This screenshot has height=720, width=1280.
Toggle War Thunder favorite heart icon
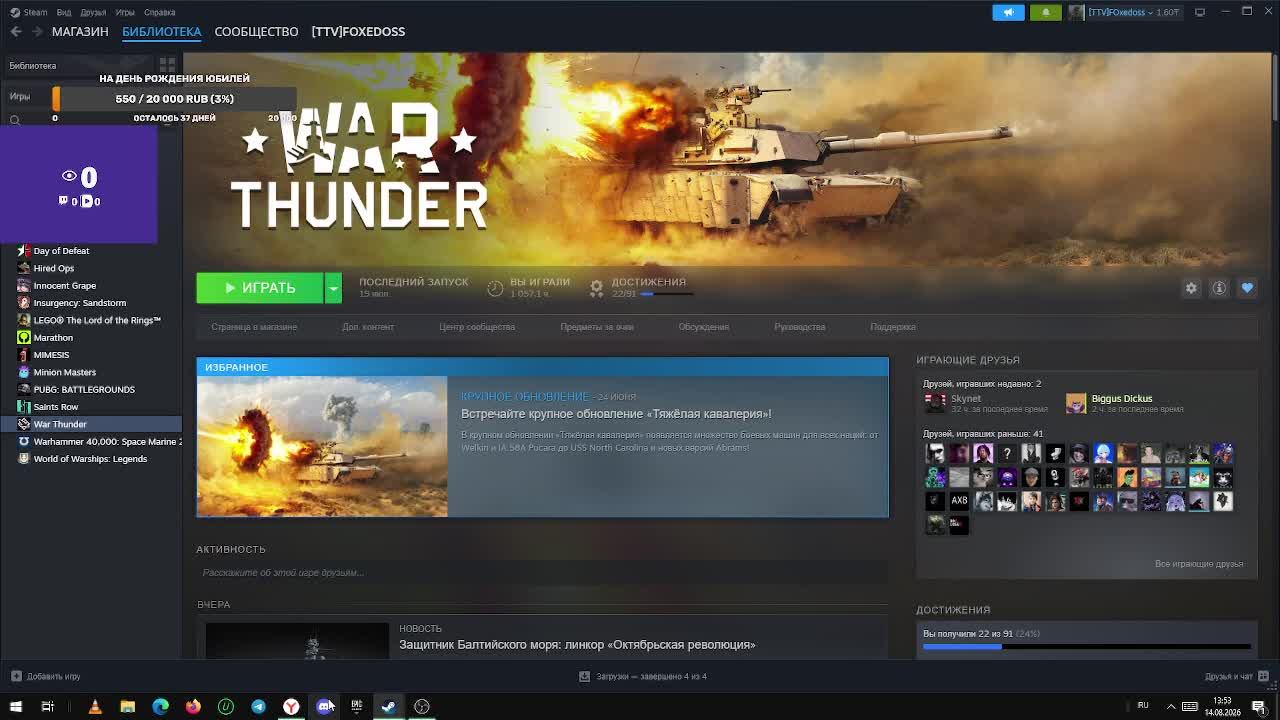(1247, 288)
